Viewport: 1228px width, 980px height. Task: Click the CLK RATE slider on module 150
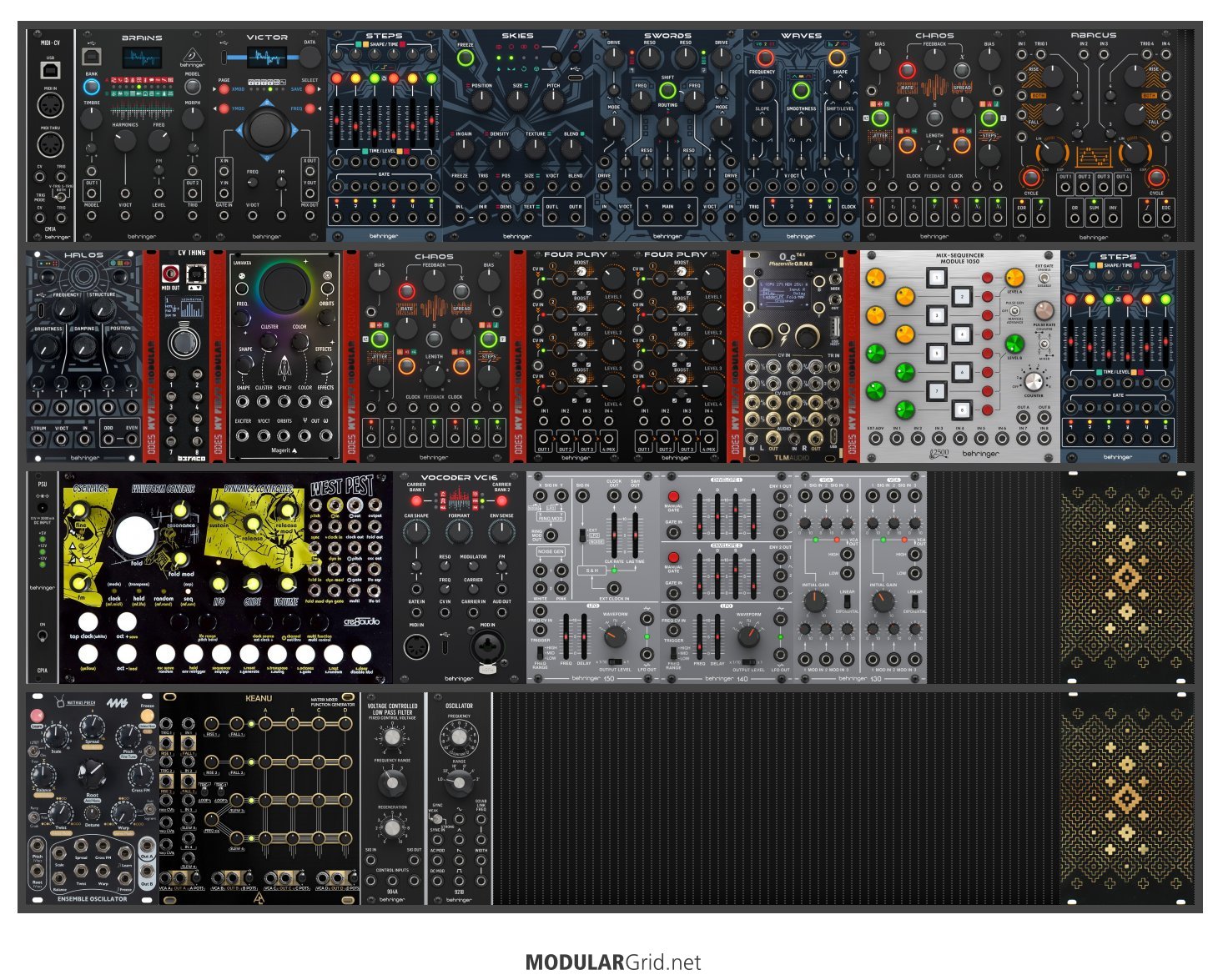coord(614,534)
